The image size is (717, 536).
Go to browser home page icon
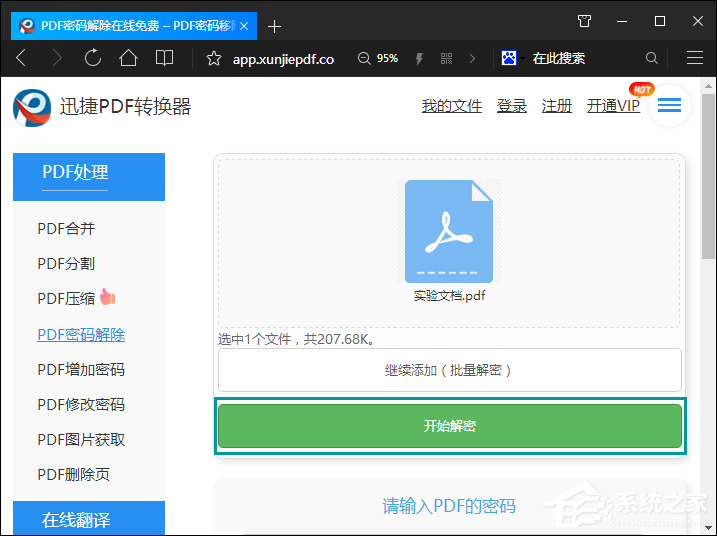[x=128, y=58]
